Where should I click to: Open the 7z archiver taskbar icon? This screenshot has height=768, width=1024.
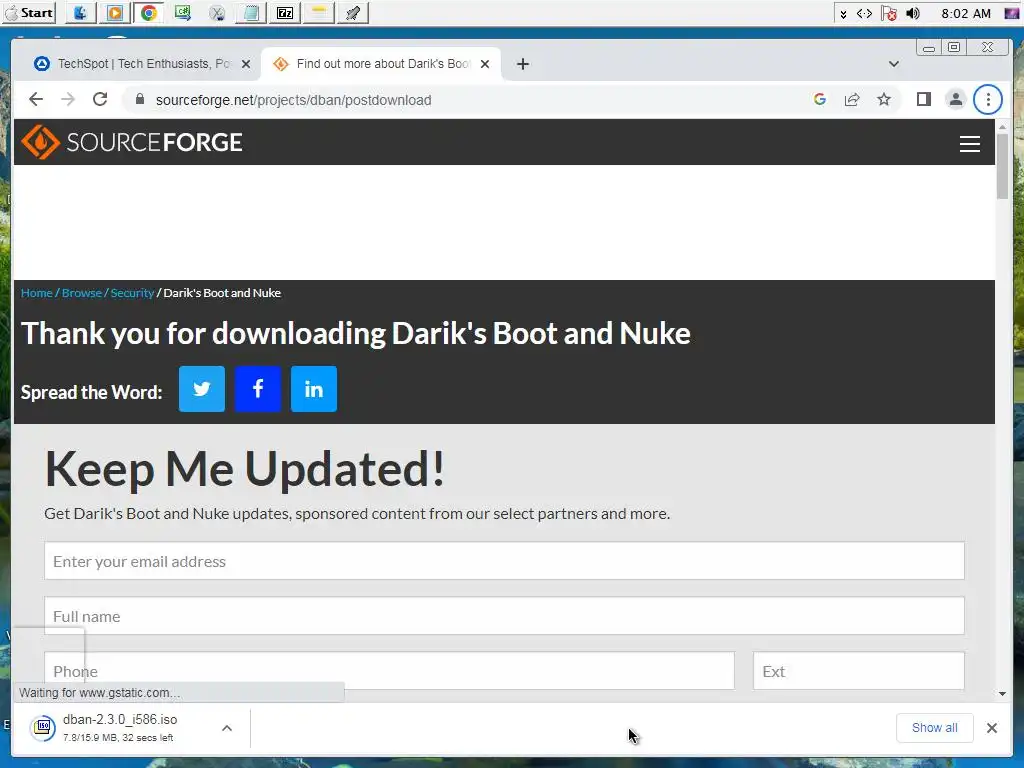285,12
